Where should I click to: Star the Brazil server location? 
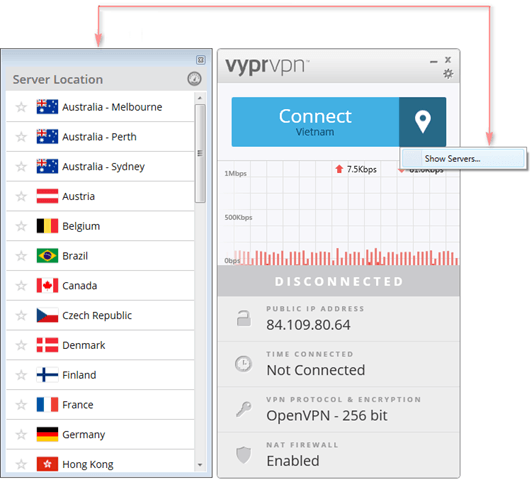click(x=21, y=256)
